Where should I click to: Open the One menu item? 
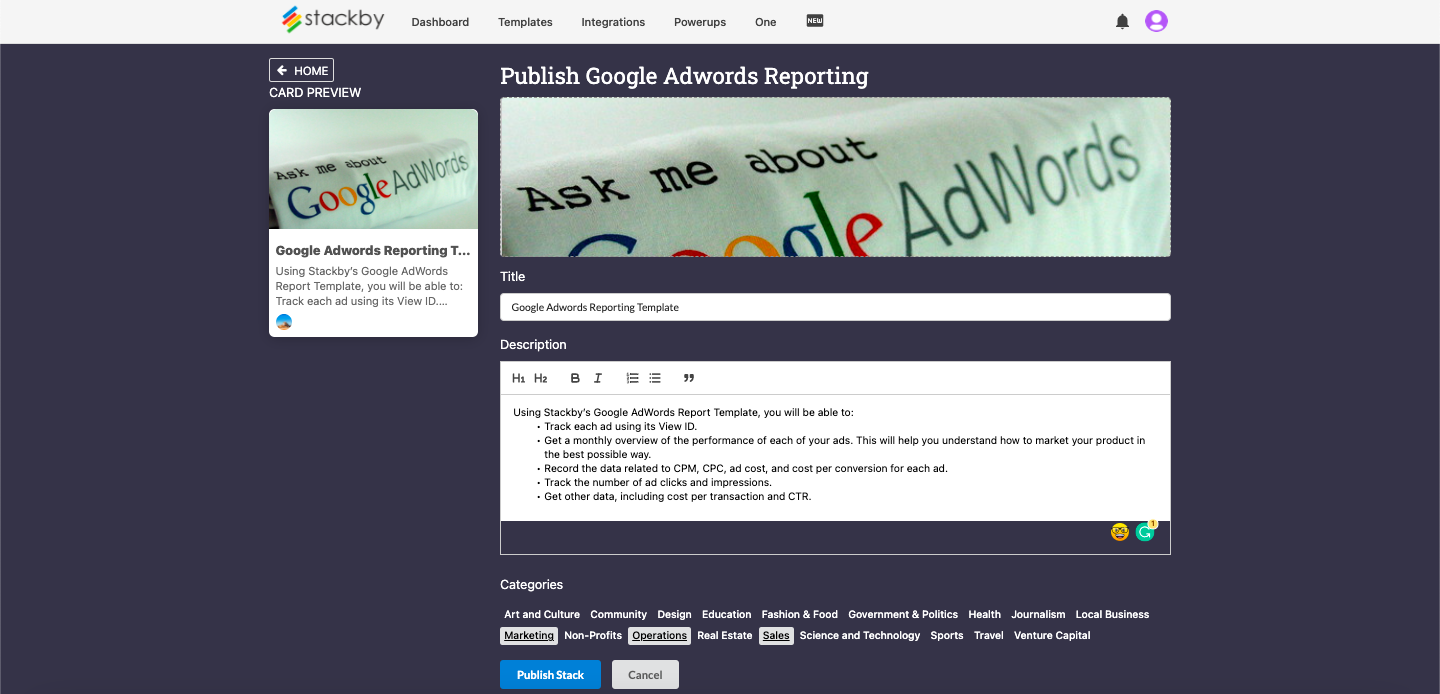(x=766, y=22)
